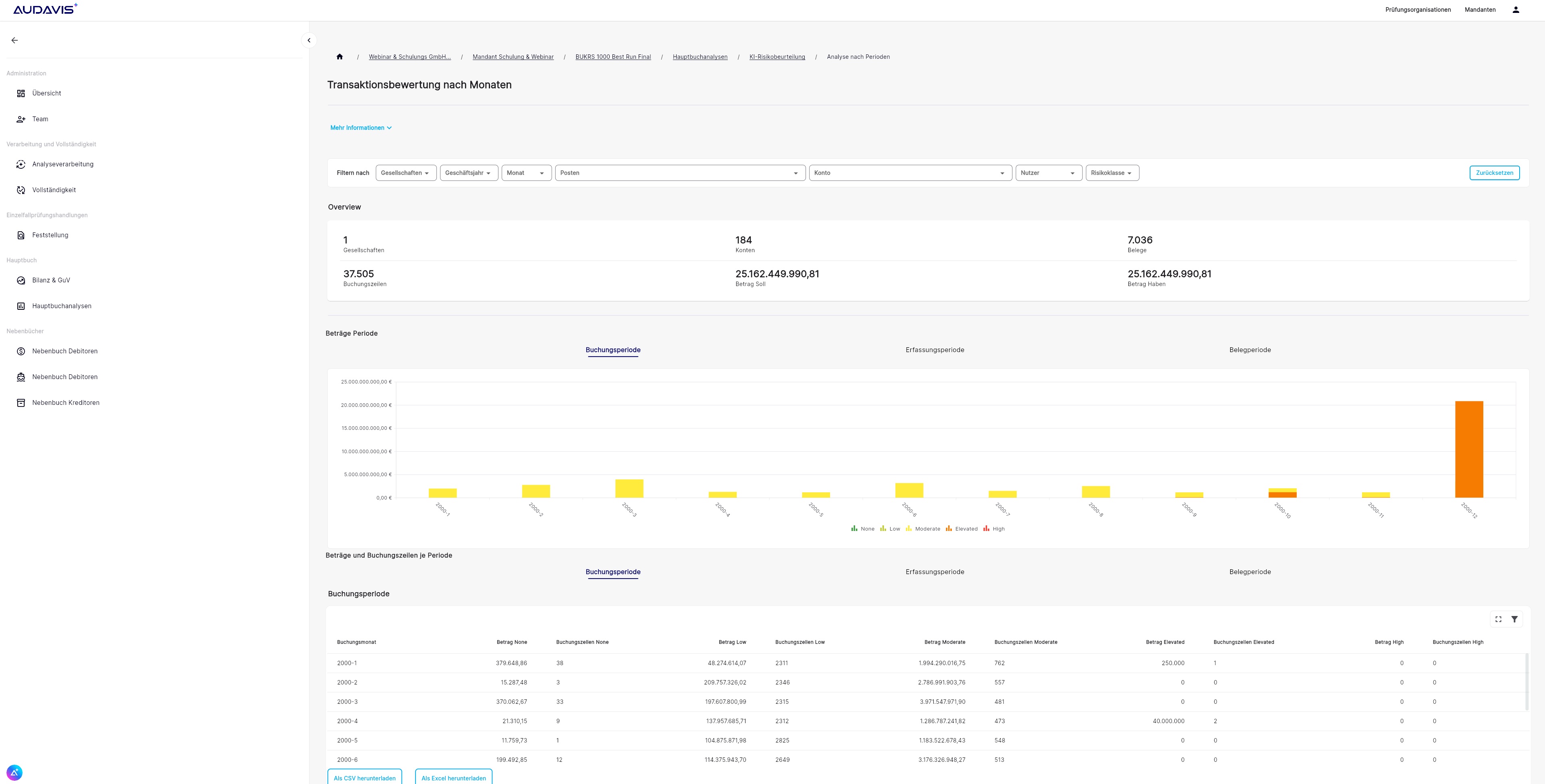Image resolution: width=1545 pixels, height=784 pixels.
Task: Click the Zurücksetzen button
Action: [1494, 173]
